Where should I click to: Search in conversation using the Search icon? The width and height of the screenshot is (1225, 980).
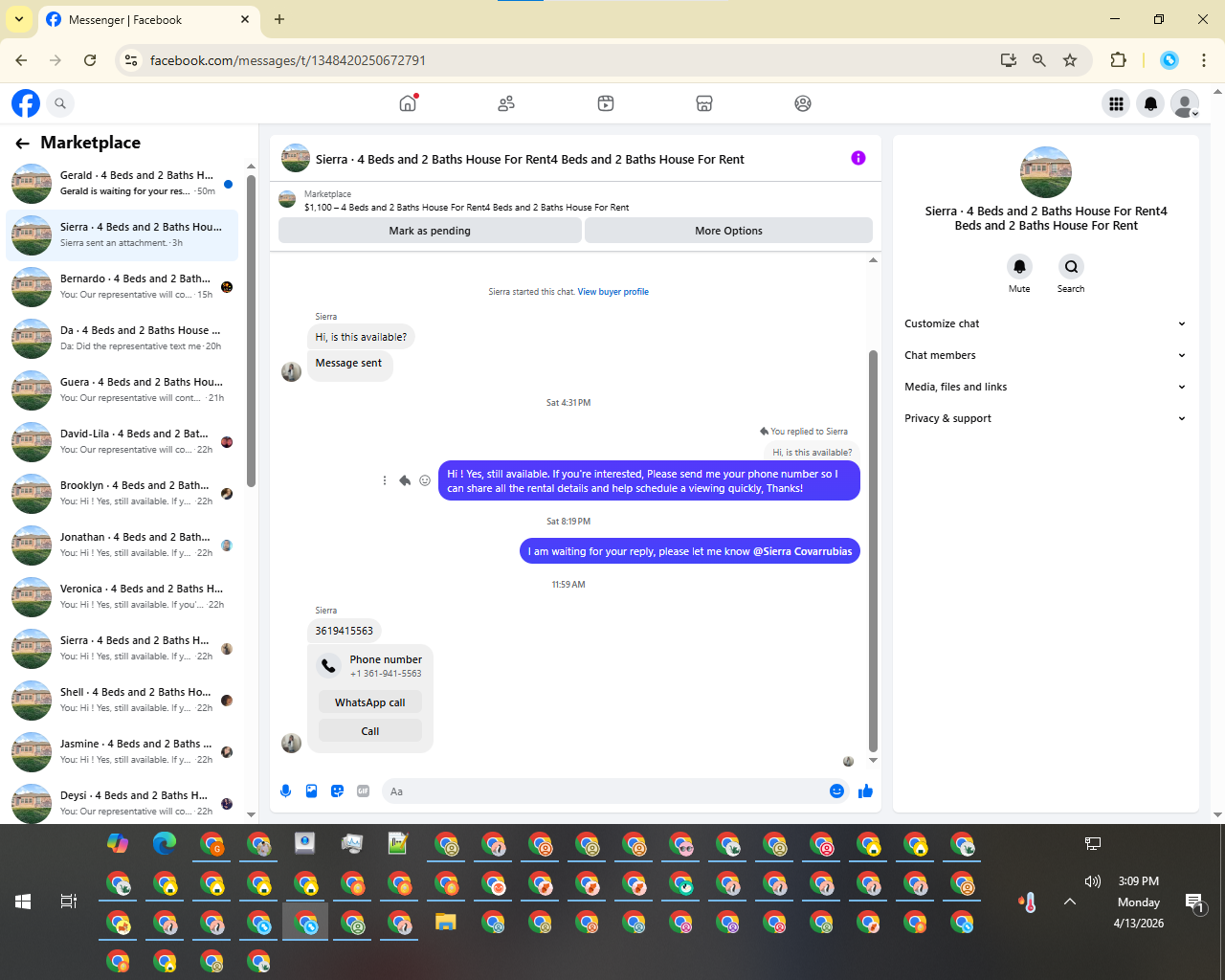pyautogui.click(x=1071, y=267)
